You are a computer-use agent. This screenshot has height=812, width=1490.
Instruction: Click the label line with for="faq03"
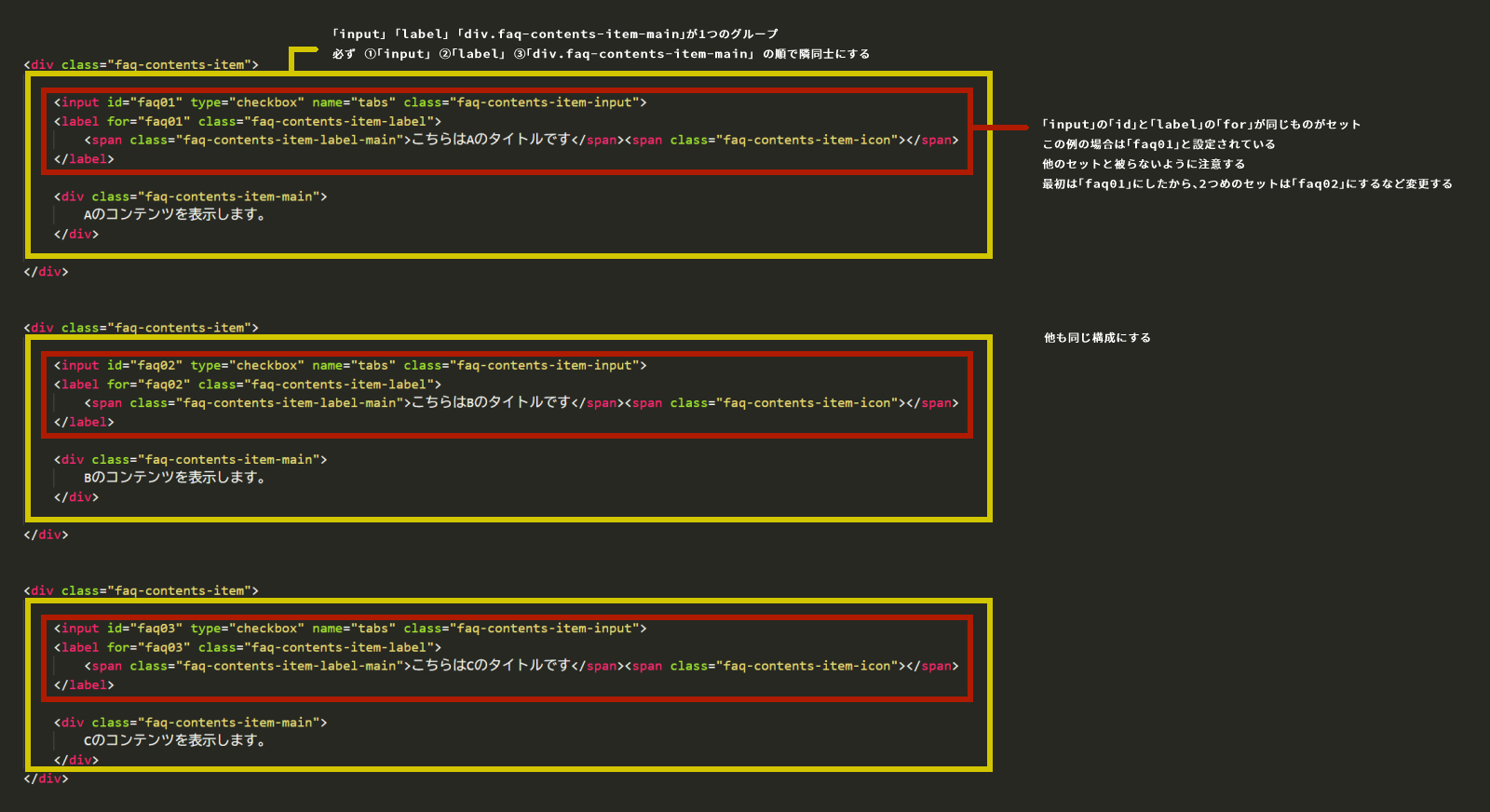pyautogui.click(x=247, y=647)
